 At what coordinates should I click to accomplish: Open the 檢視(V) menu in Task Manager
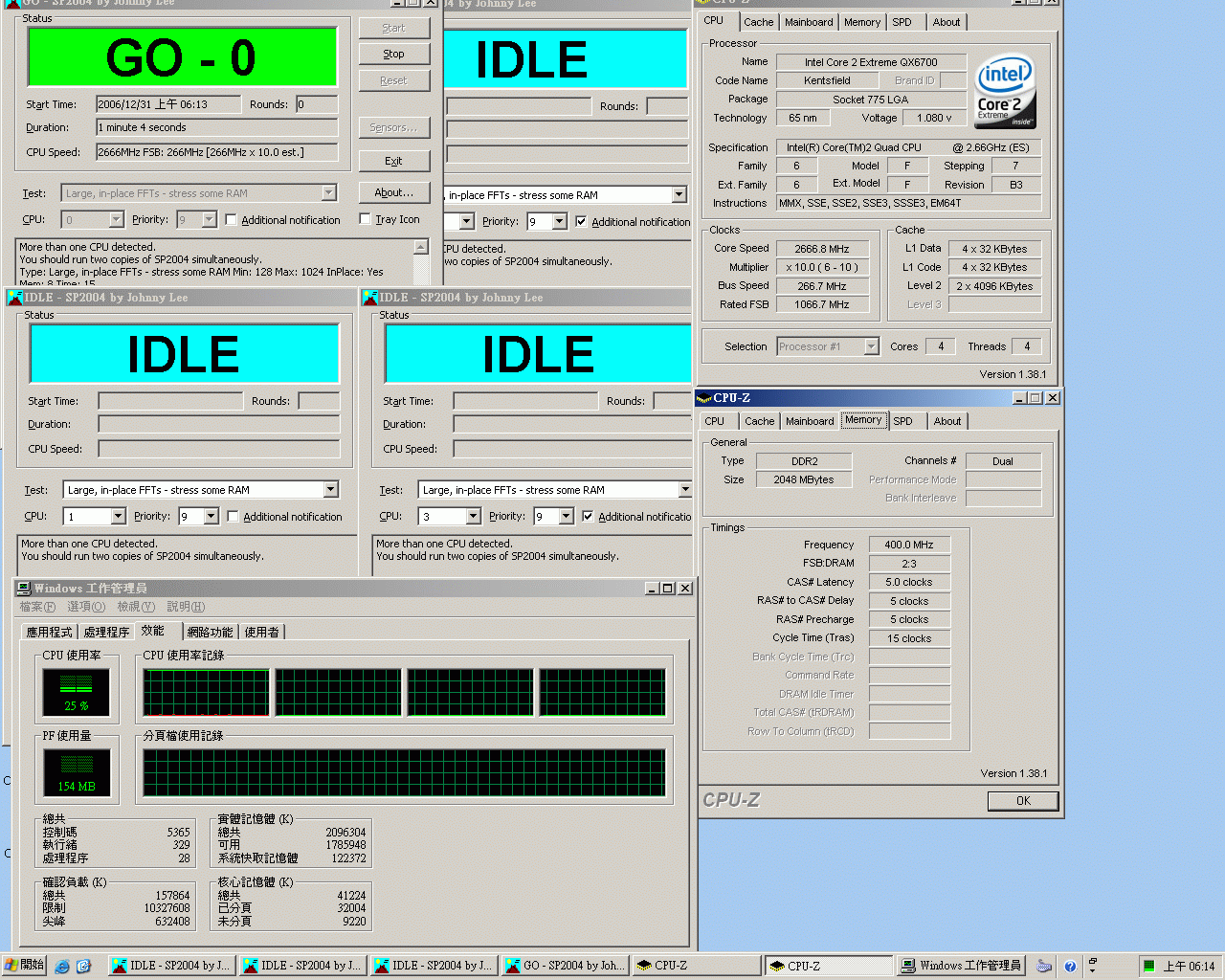(x=136, y=607)
